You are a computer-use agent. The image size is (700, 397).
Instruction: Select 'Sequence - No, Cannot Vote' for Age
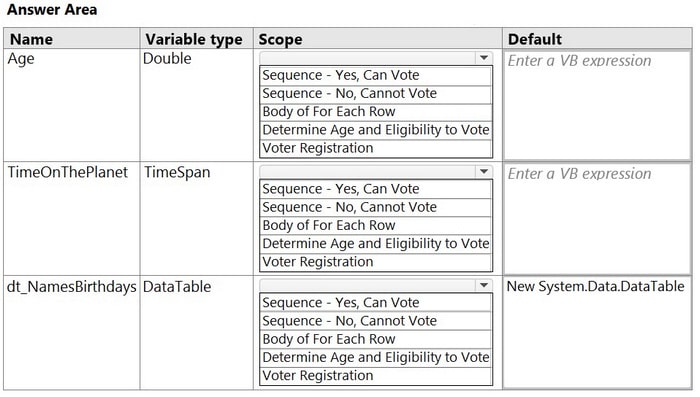(376, 94)
